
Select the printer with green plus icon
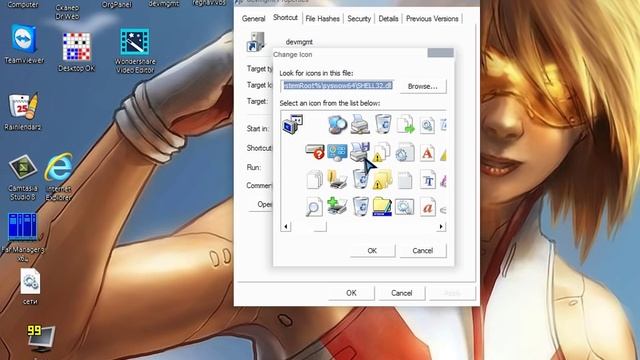(x=337, y=206)
